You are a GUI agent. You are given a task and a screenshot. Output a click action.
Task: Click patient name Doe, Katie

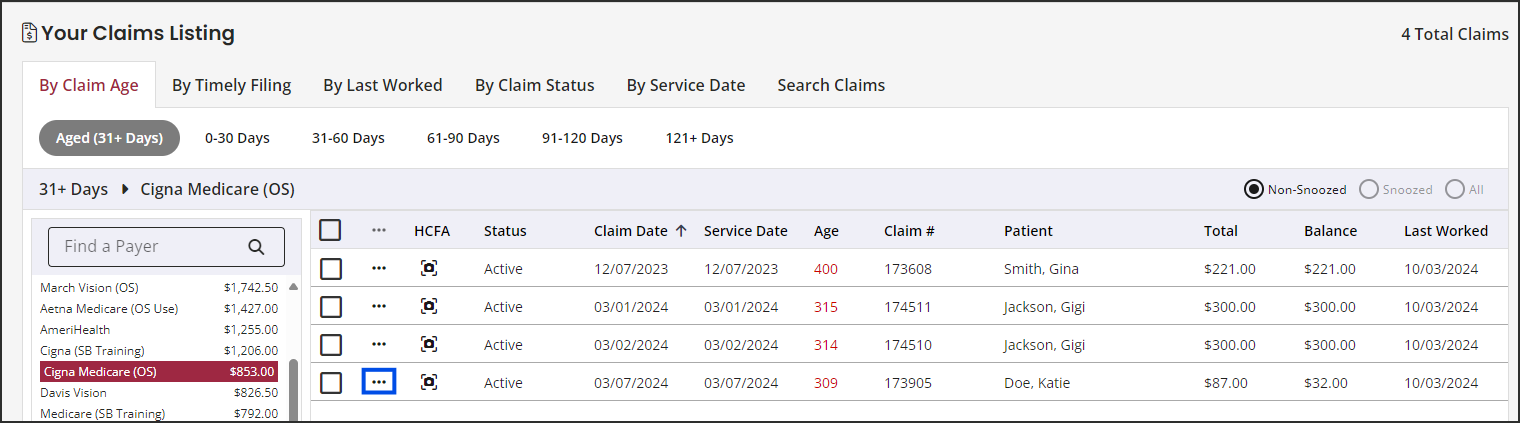click(1035, 382)
